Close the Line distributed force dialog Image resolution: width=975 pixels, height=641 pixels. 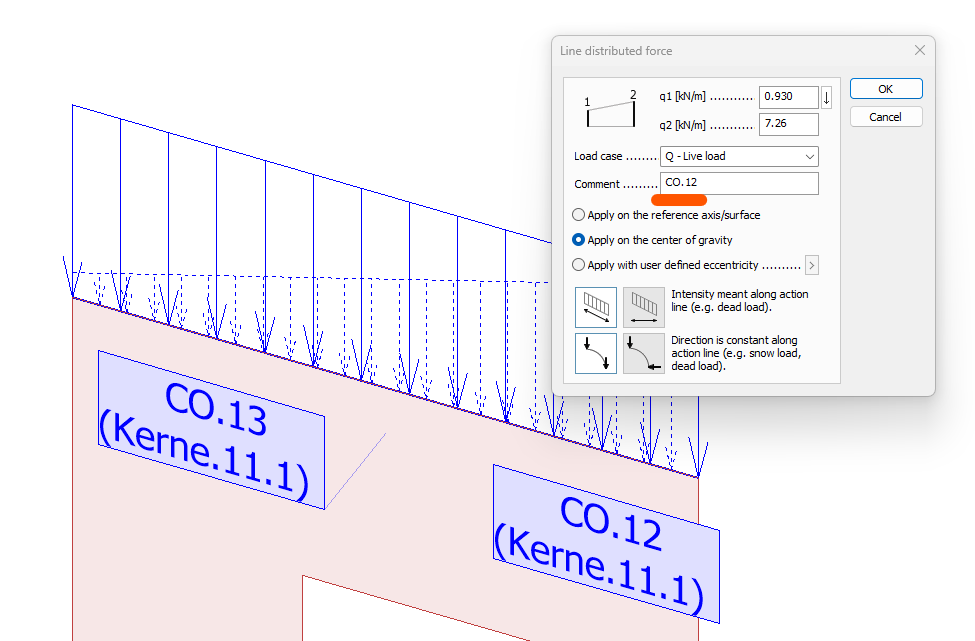coord(920,50)
